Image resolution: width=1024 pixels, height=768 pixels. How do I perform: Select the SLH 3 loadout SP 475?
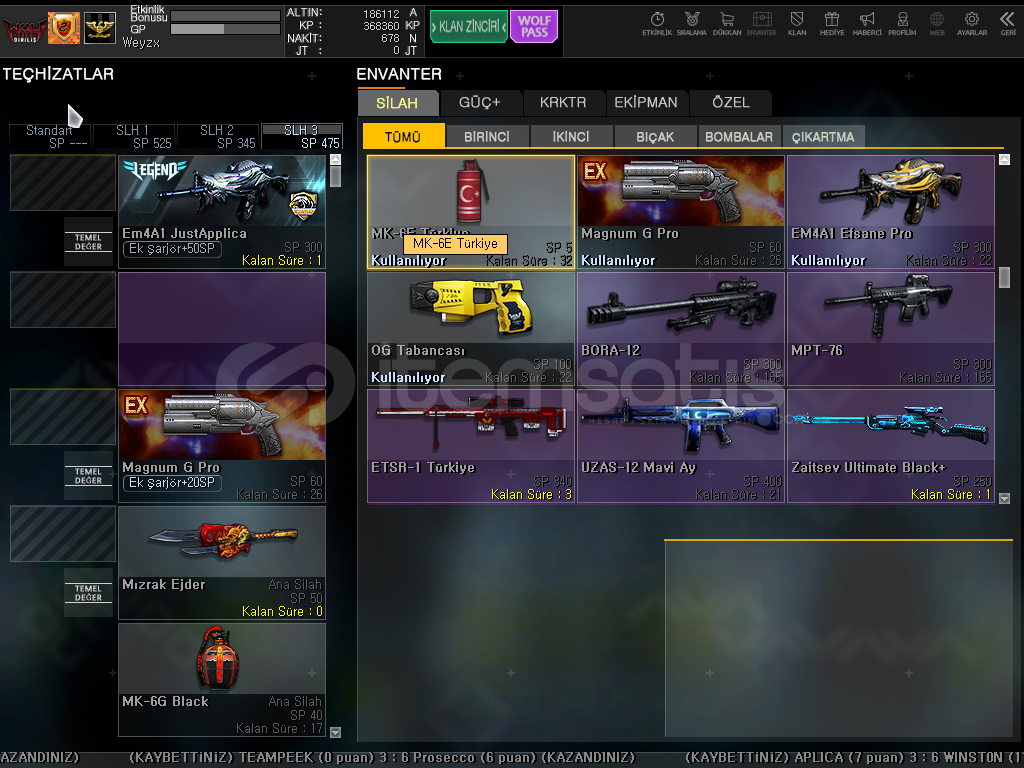pos(302,136)
